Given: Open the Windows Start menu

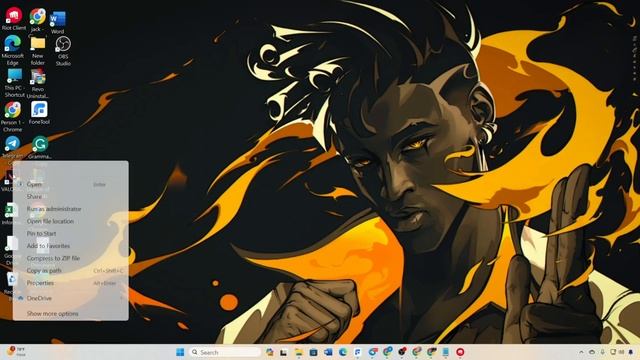Looking at the screenshot, I should tap(180, 352).
